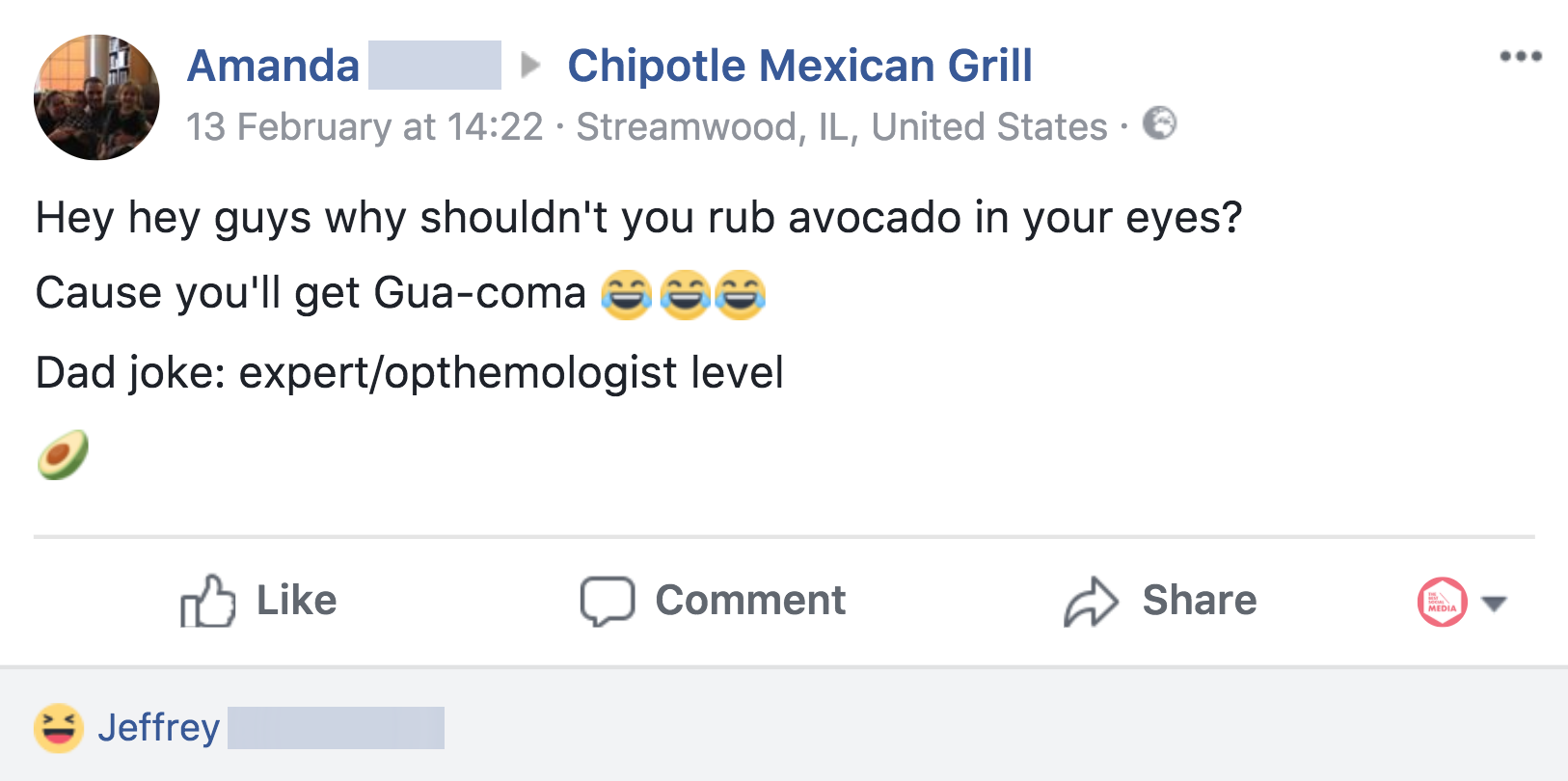Open the Streamwood, IL, United States location
1568x781 pixels.
(841, 126)
